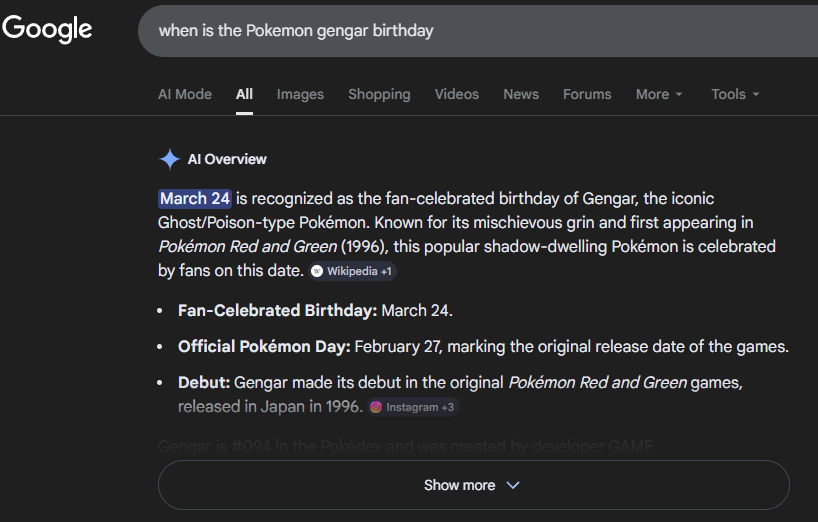Viewport: 818px width, 522px height.
Task: Open the Instagram +3 source chip
Action: pyautogui.click(x=413, y=407)
